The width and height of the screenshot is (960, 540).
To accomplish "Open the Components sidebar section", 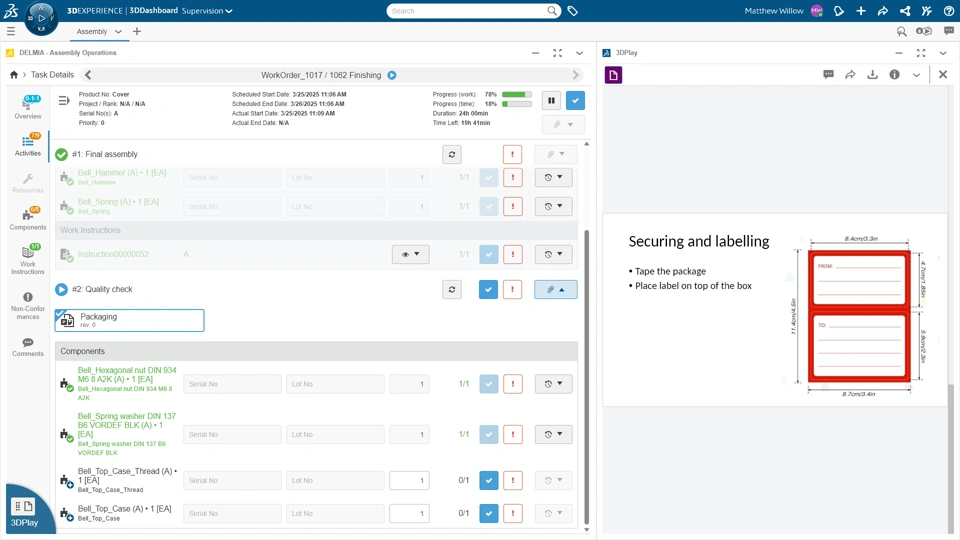I will click(28, 219).
